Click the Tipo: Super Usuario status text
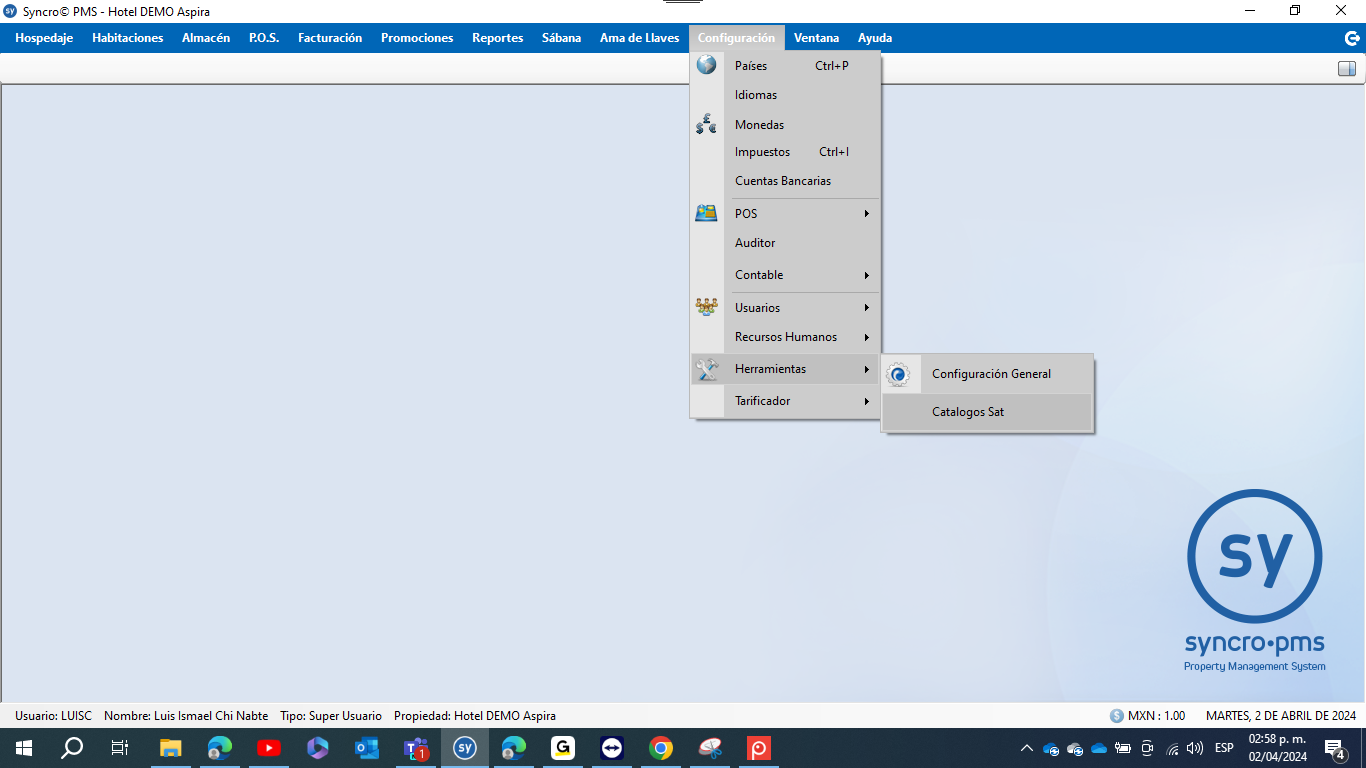This screenshot has width=1366, height=768. (x=331, y=716)
